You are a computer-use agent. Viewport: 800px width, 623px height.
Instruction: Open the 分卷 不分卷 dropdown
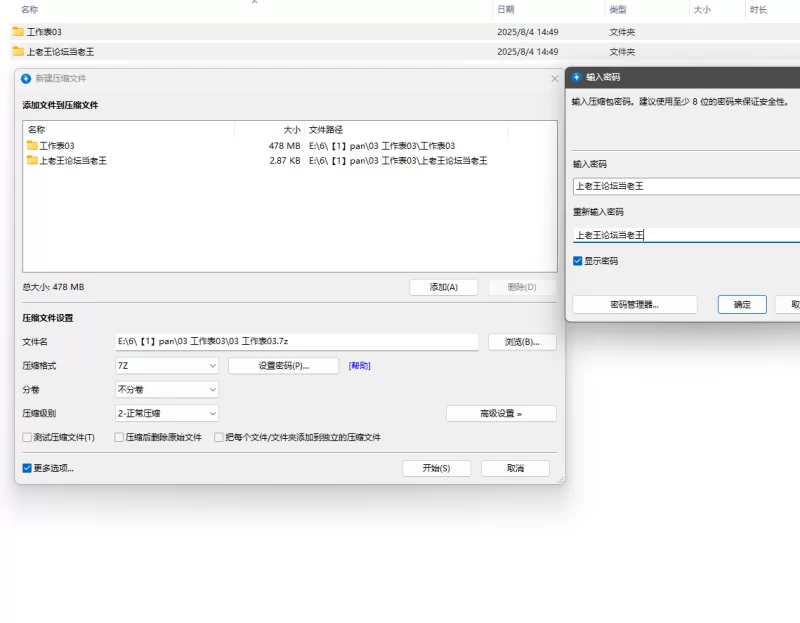click(x=167, y=389)
